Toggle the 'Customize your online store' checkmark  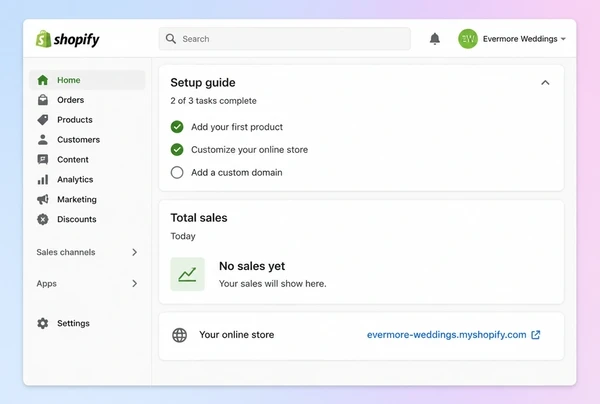click(x=177, y=150)
